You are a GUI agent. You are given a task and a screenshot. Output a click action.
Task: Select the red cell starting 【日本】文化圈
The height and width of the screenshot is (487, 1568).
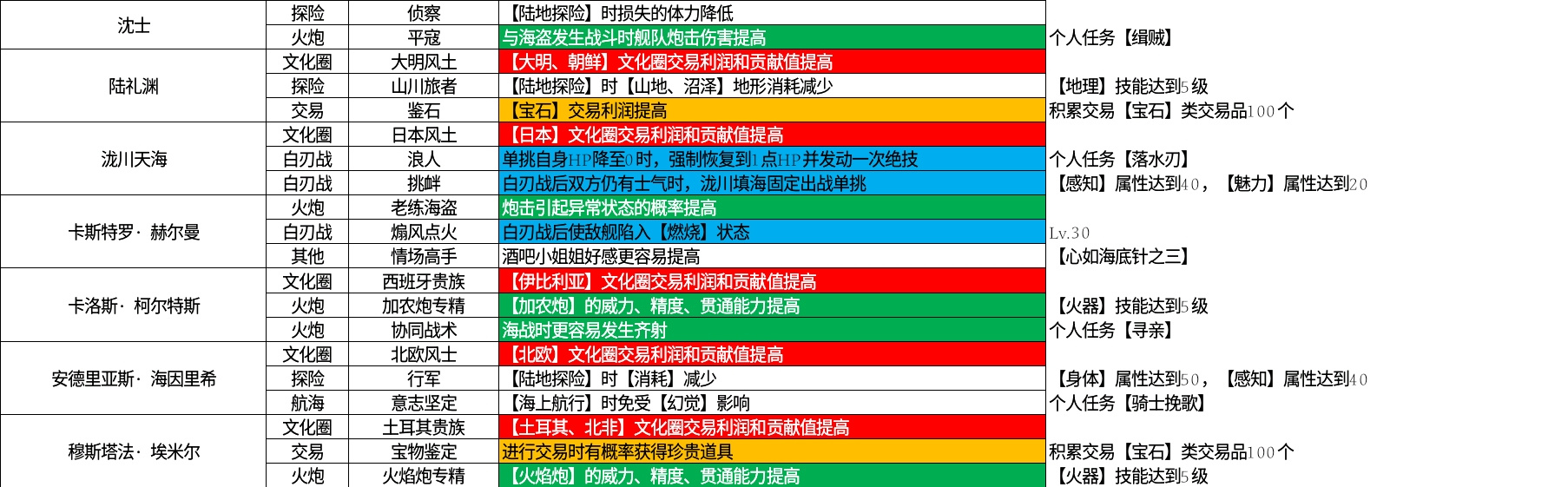(772, 135)
